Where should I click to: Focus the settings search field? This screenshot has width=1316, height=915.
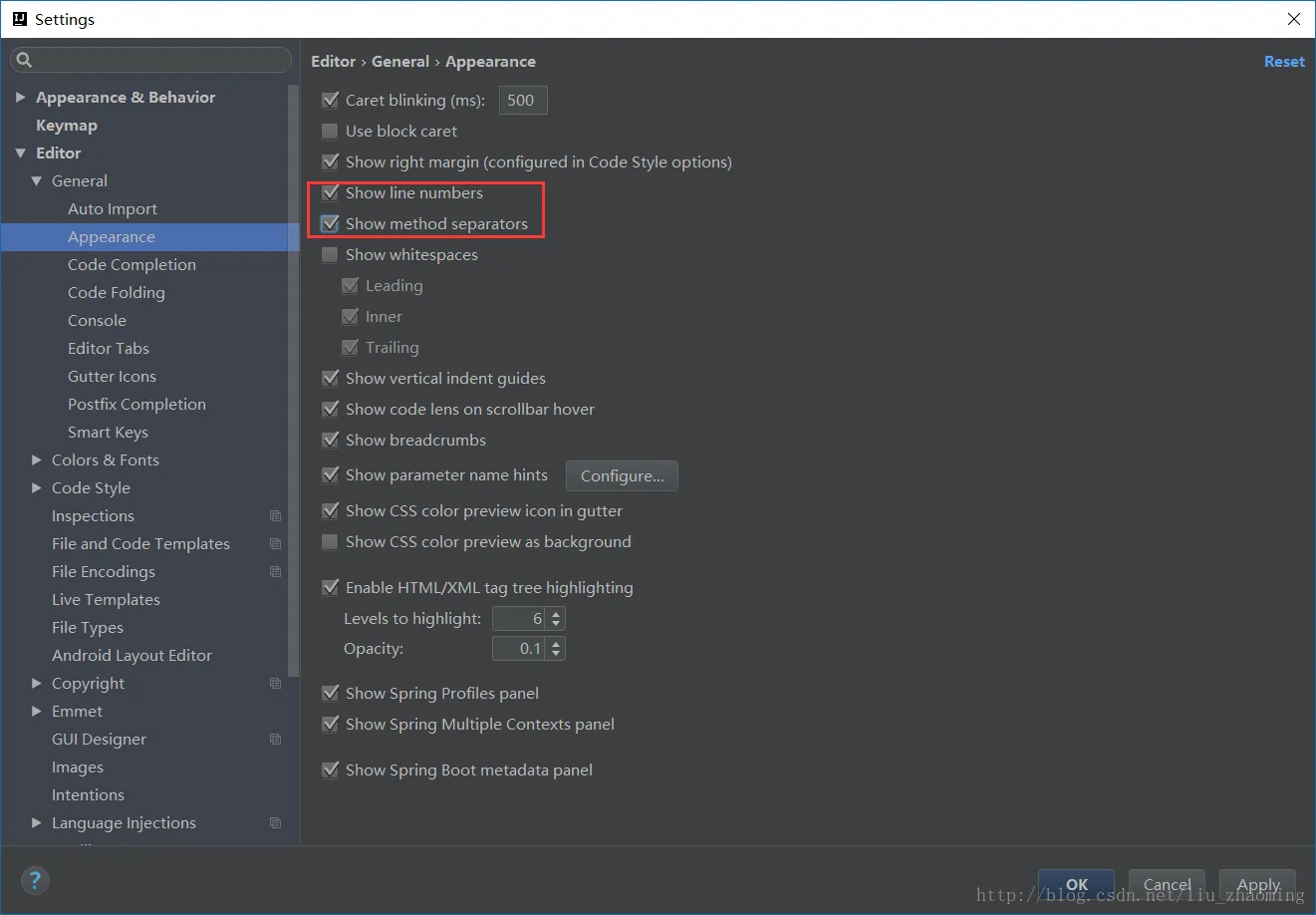[x=151, y=60]
